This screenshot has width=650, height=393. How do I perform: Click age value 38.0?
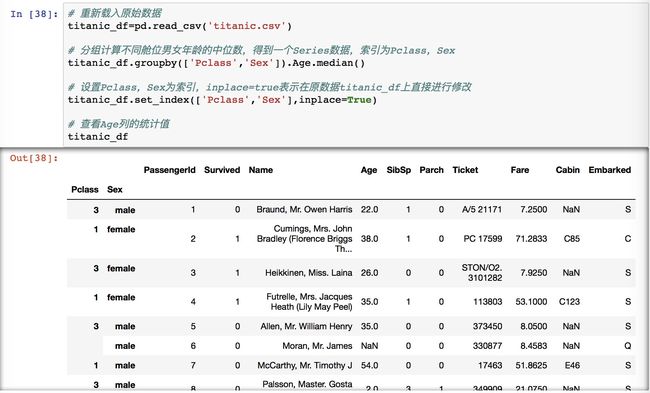pos(369,239)
